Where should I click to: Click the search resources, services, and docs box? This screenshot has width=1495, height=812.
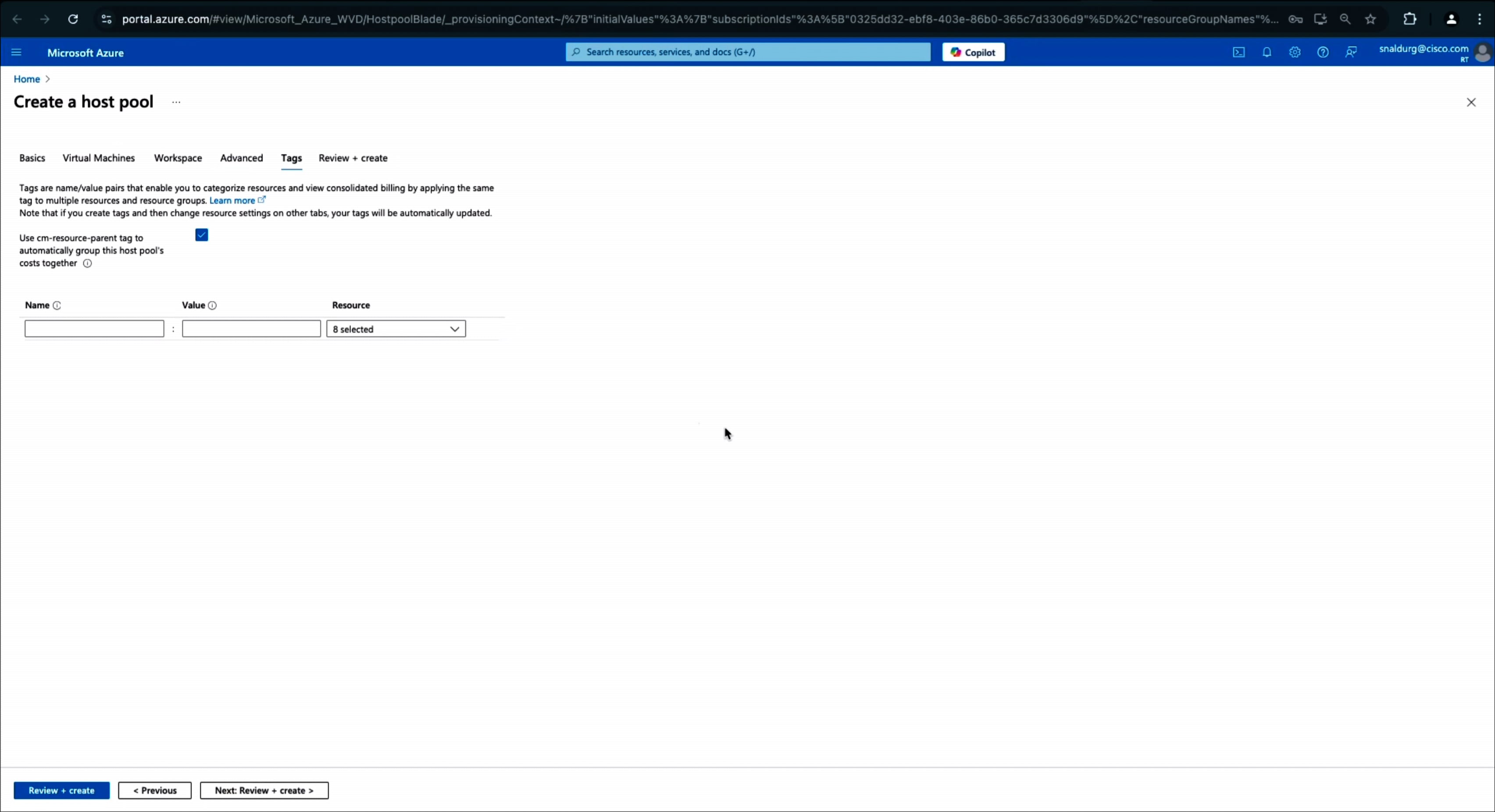[748, 52]
